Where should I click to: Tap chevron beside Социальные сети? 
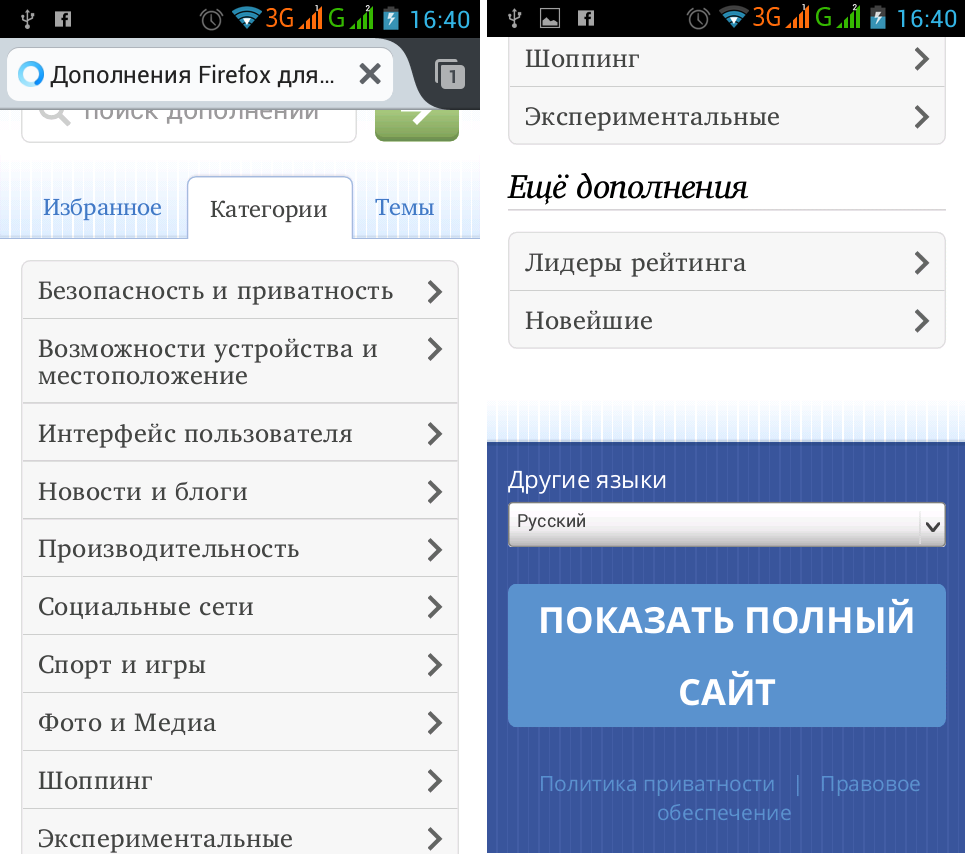(435, 607)
